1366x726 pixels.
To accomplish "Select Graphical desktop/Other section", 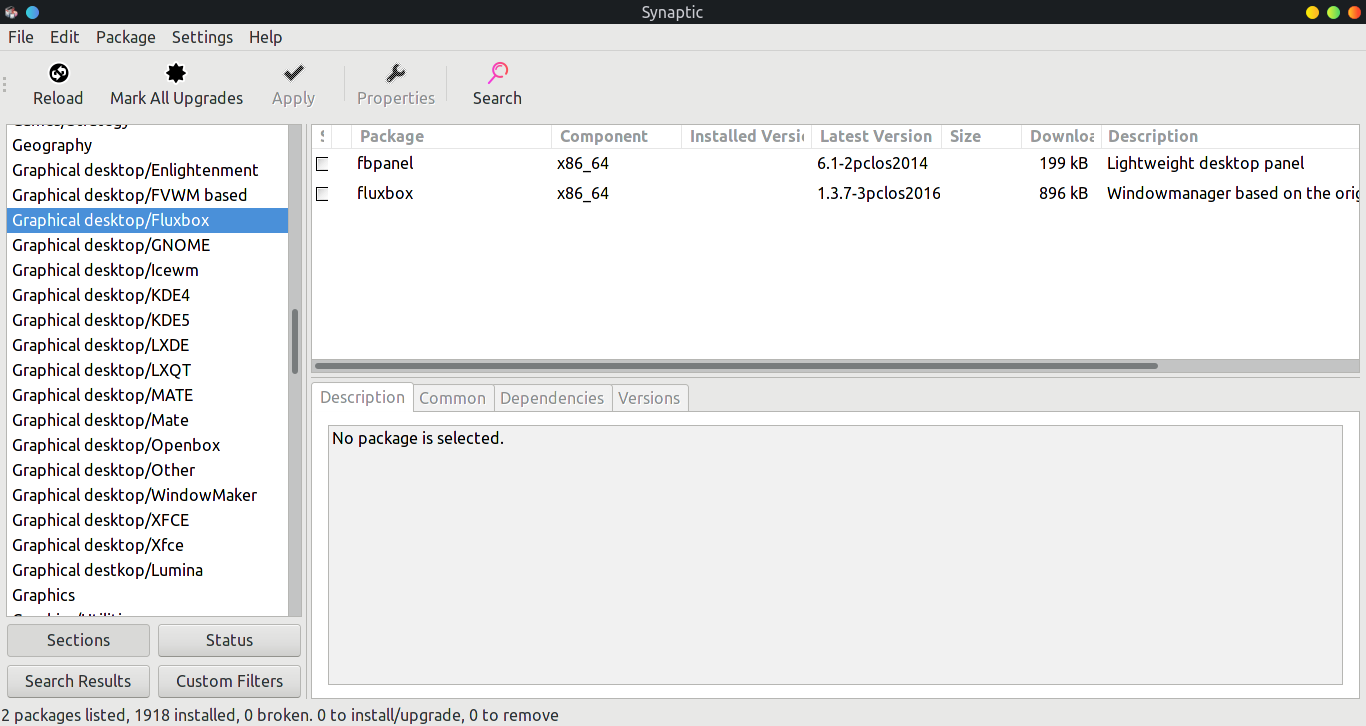I will tap(147, 470).
